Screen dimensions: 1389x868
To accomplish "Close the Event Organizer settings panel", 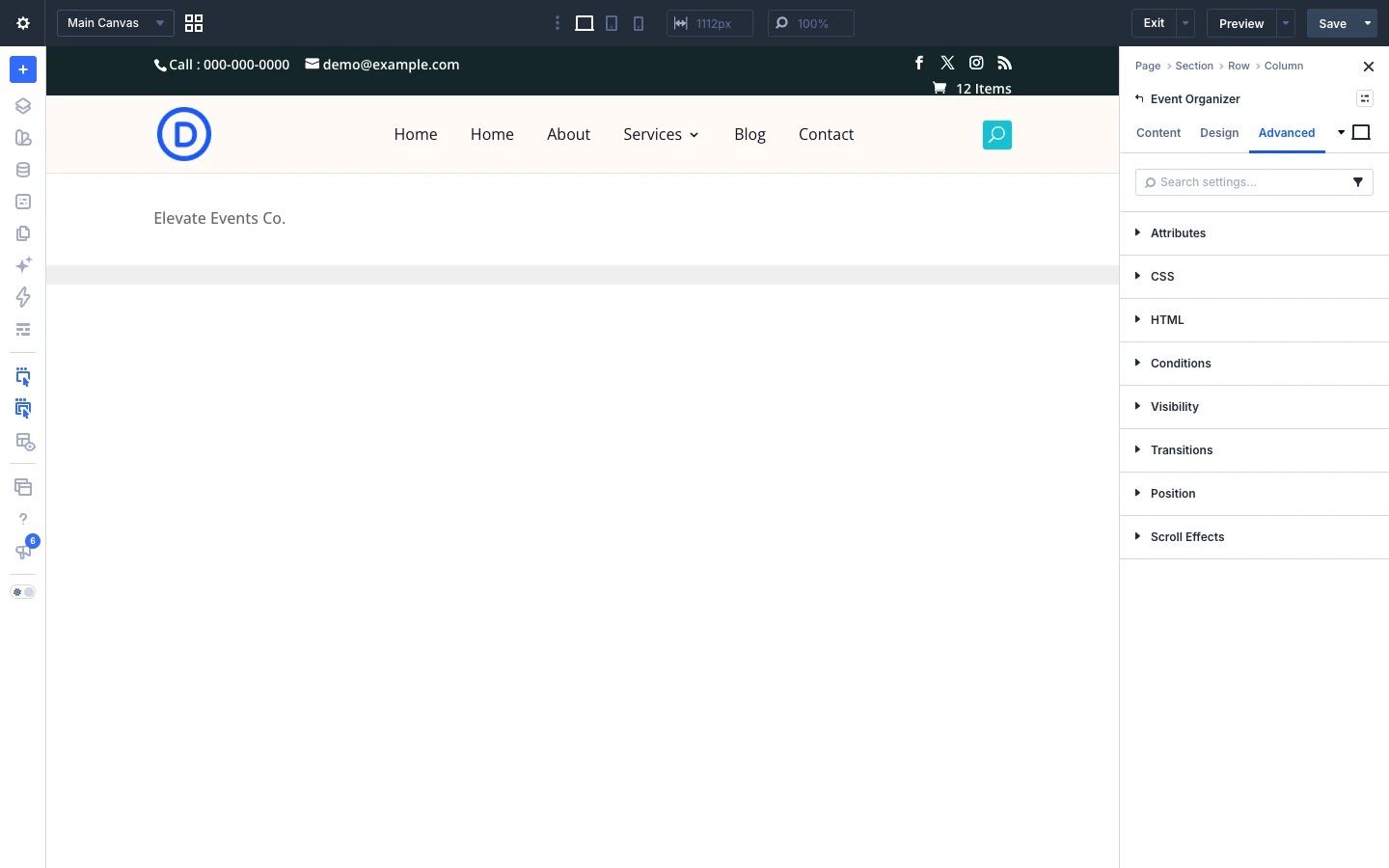I will pyautogui.click(x=1369, y=67).
